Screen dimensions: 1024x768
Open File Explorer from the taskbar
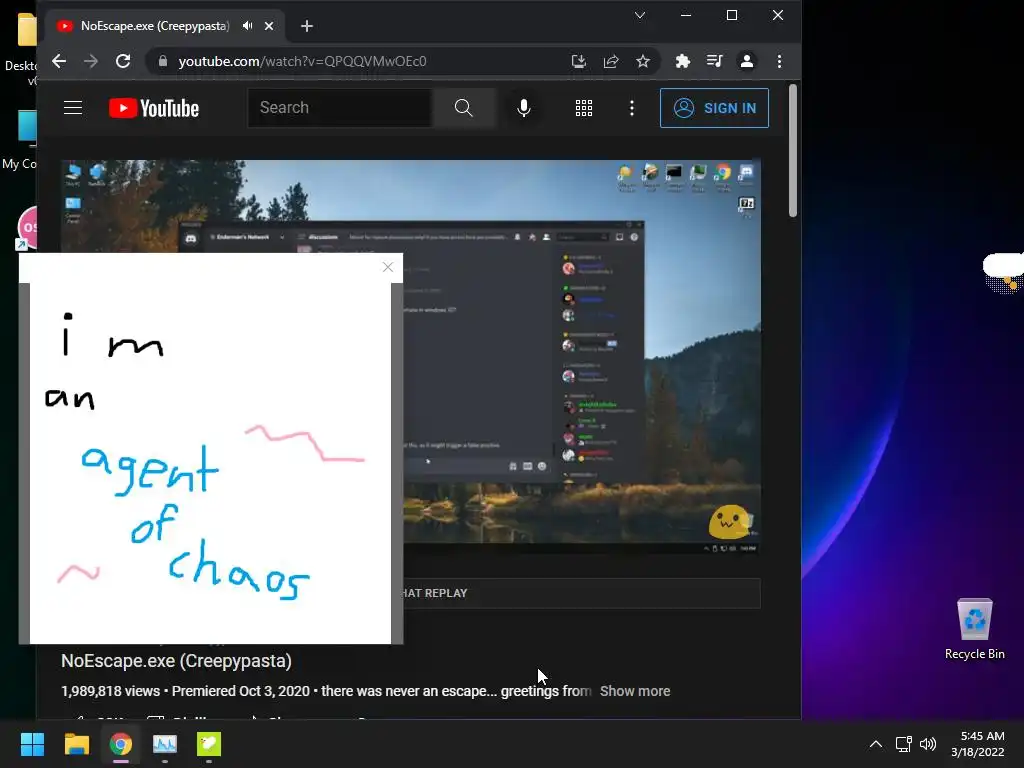point(76,744)
